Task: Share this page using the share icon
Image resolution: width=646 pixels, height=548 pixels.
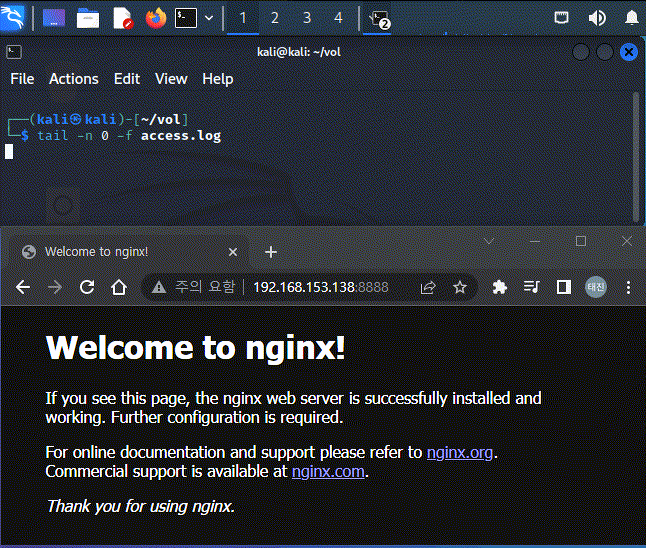Action: [428, 287]
